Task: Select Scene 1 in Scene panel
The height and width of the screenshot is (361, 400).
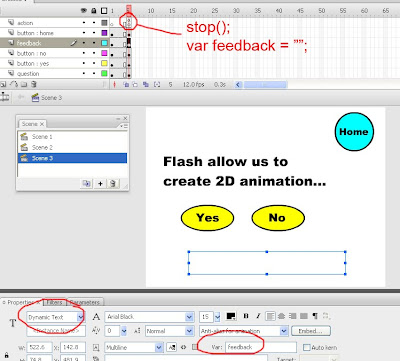Action: 72,137
